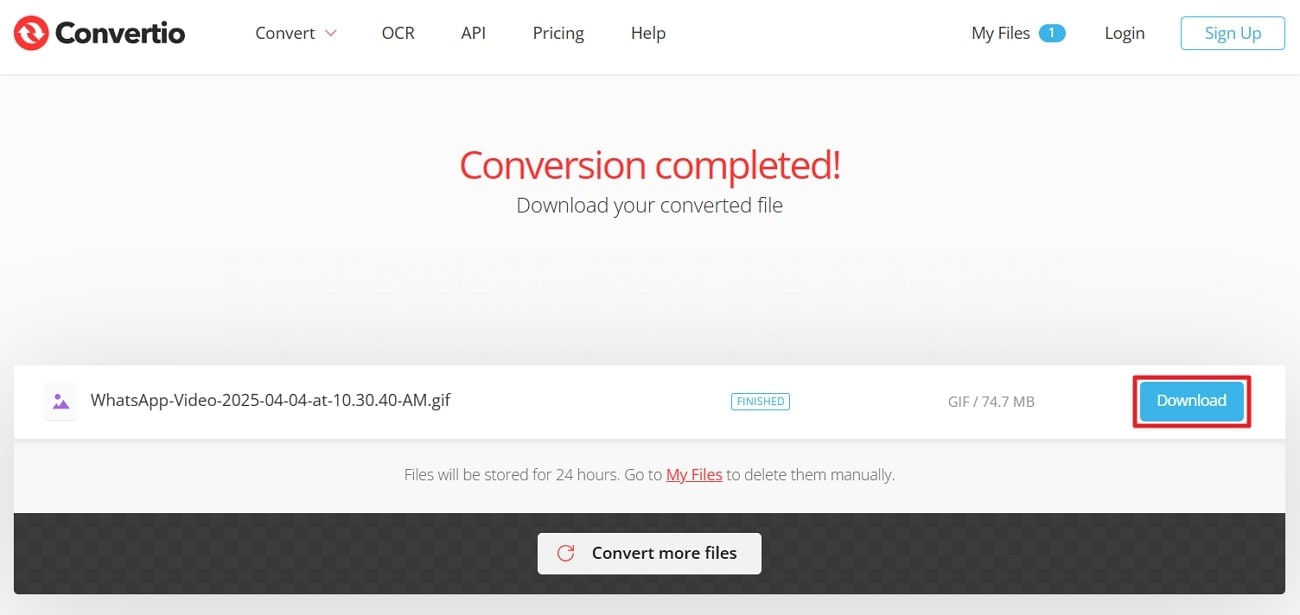The image size is (1300, 615).
Task: Click the refresh icon on Convert more files
Action: click(566, 553)
